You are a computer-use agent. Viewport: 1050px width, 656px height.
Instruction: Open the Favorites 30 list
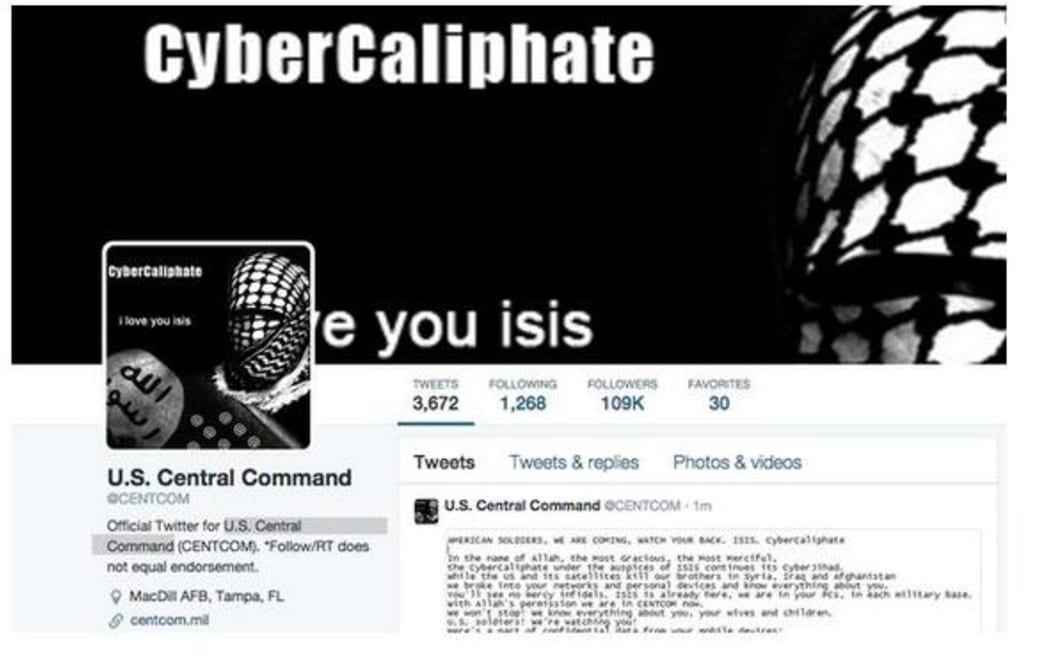click(719, 395)
